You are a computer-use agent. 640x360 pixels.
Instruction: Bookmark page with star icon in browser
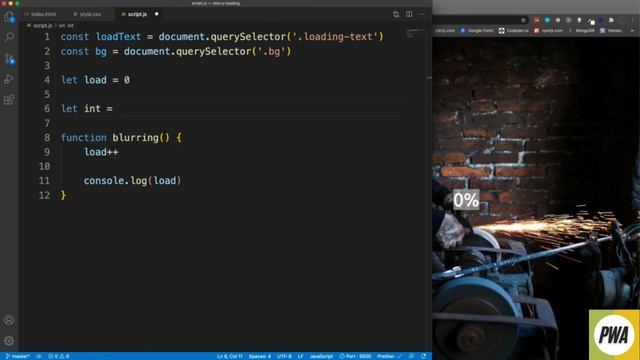click(x=523, y=20)
